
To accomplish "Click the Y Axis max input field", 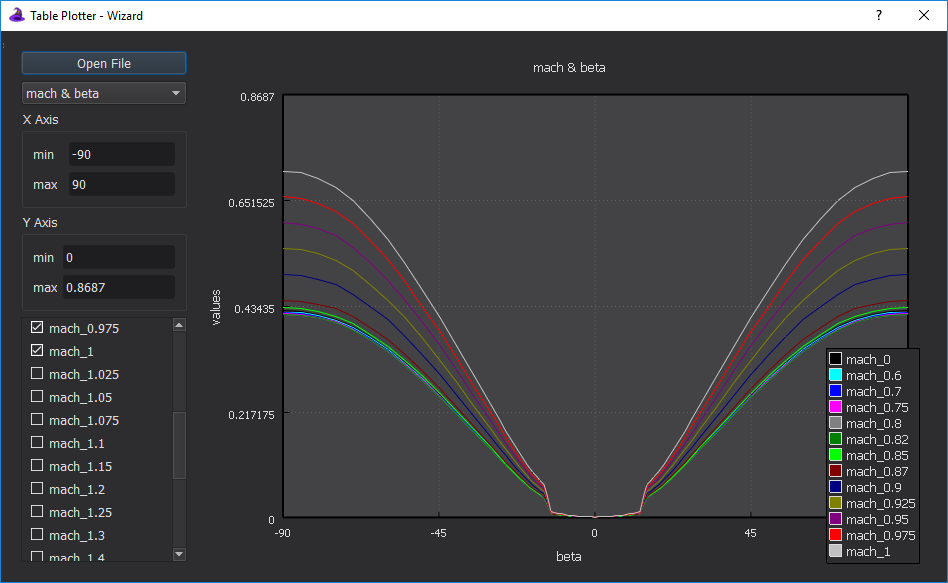I will [x=118, y=287].
